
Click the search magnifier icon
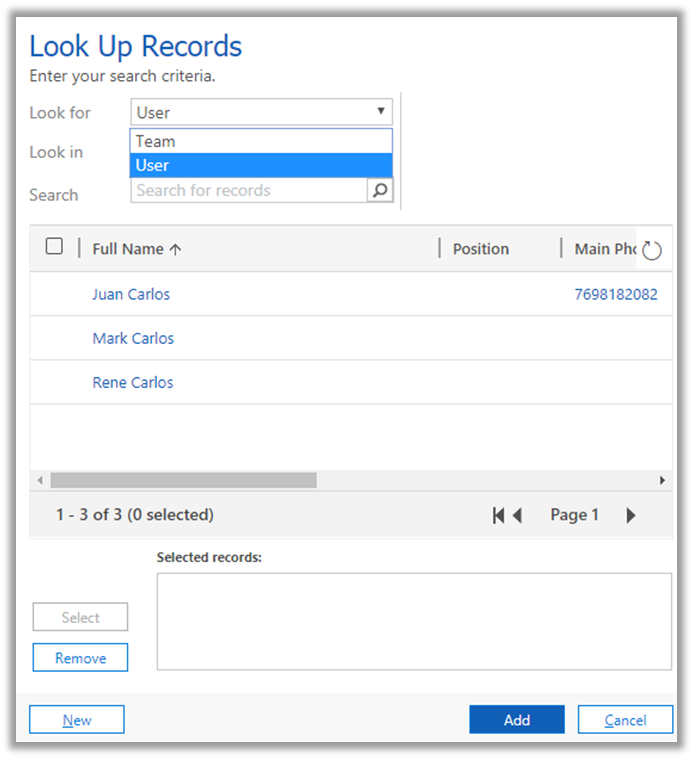(380, 190)
